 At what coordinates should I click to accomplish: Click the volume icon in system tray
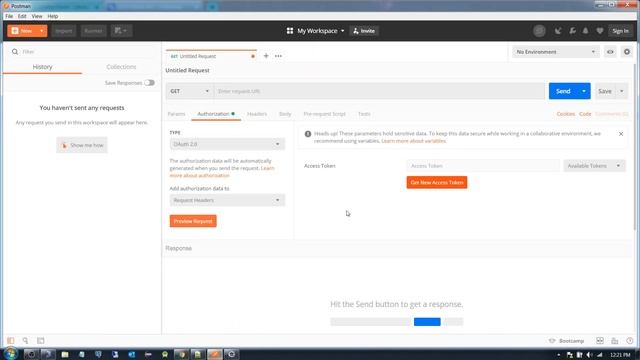[x=589, y=355]
